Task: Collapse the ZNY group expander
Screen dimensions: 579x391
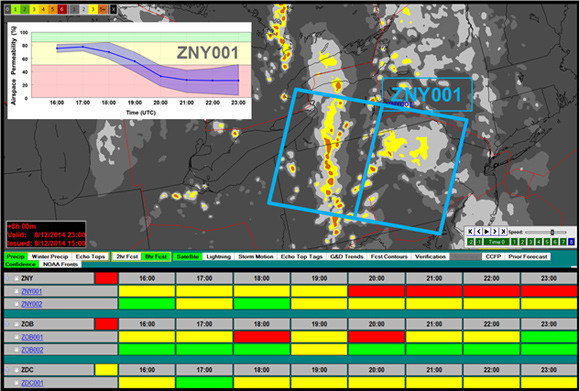Action: point(7,278)
